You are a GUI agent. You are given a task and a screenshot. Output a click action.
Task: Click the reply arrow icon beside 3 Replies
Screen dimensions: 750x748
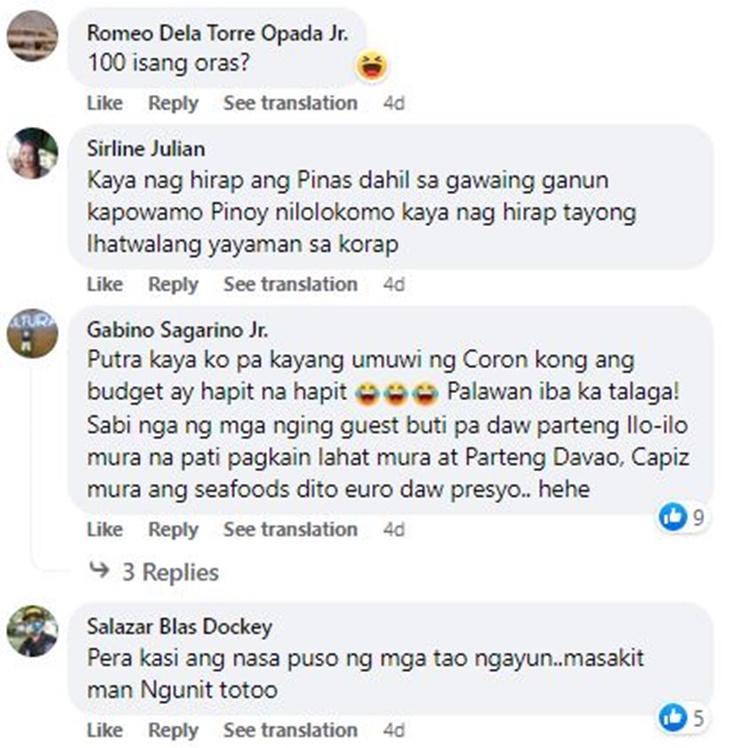(99, 570)
